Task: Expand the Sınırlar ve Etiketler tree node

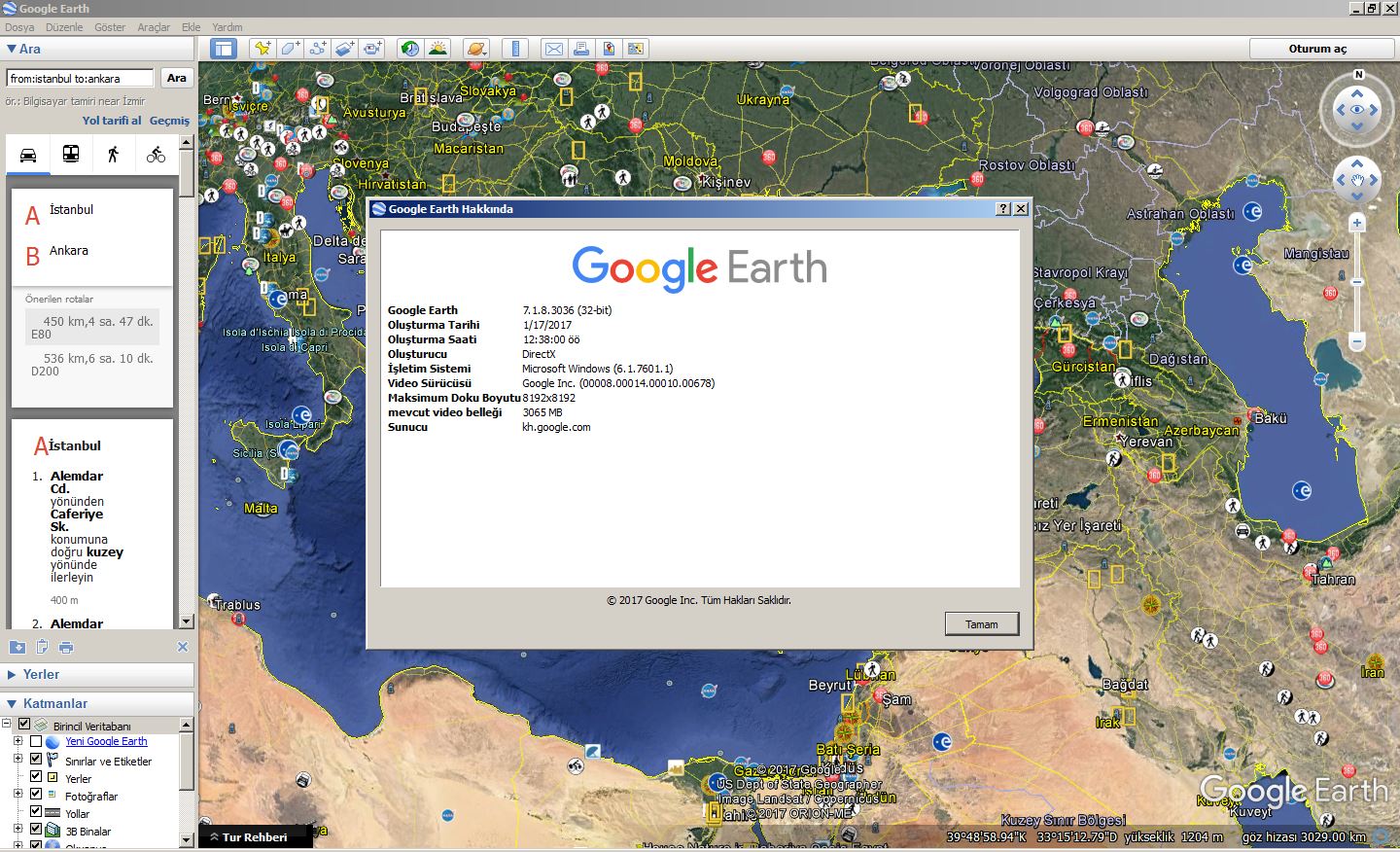Action: tap(17, 759)
